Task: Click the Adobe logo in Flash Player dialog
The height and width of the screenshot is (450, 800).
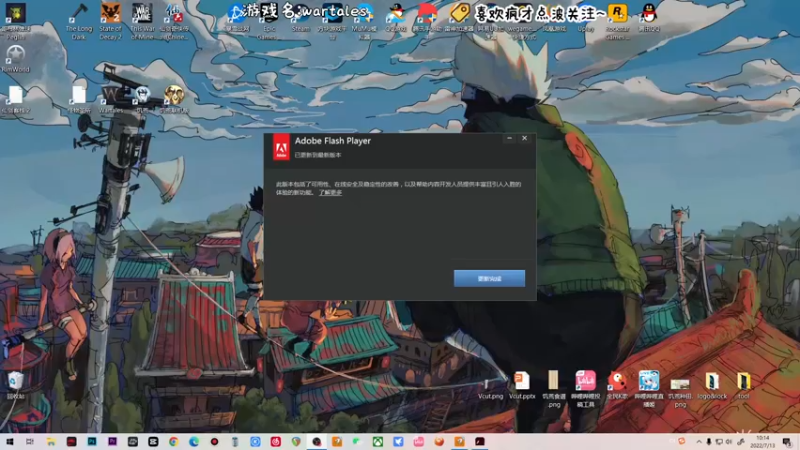Action: pyautogui.click(x=281, y=147)
